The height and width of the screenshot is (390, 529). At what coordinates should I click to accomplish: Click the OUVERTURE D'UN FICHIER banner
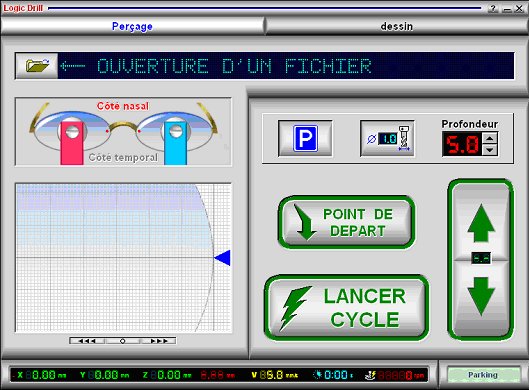coord(286,66)
